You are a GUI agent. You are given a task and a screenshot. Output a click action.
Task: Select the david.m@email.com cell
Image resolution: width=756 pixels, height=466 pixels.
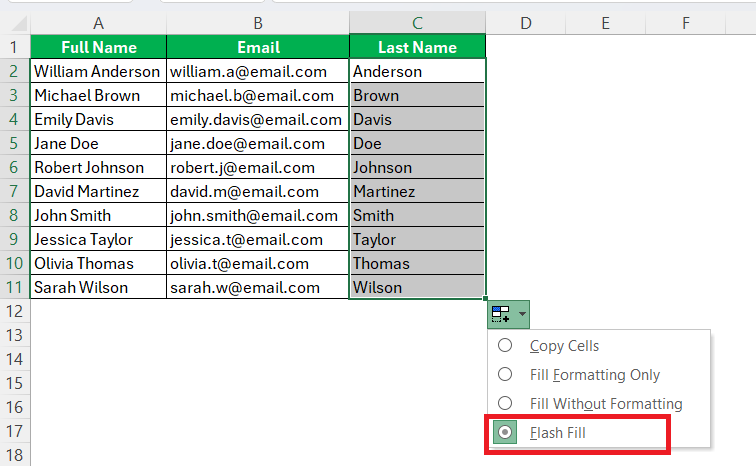point(258,191)
